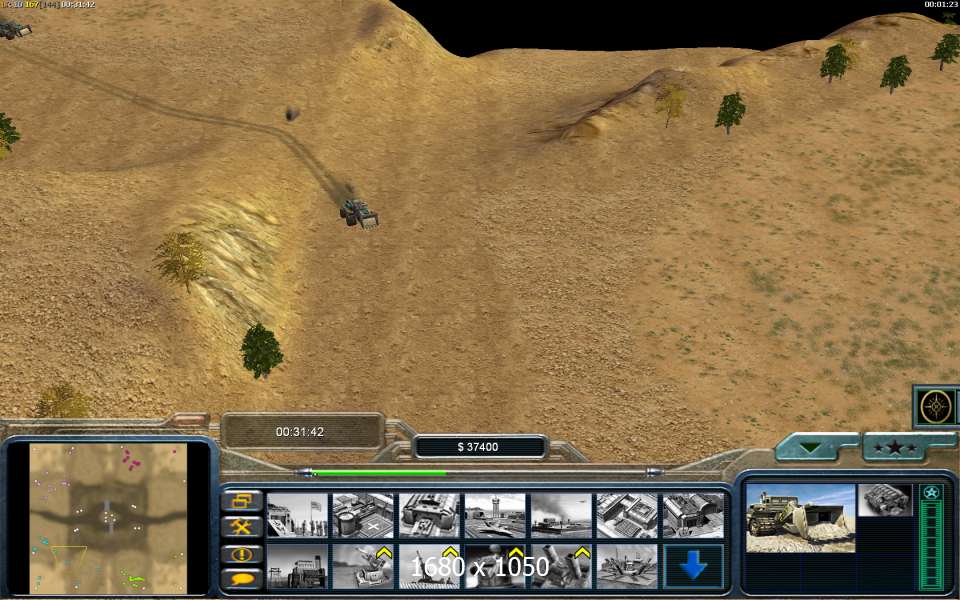960x600 pixels.
Task: Select the dozer unit on the battlefield
Action: click(359, 214)
